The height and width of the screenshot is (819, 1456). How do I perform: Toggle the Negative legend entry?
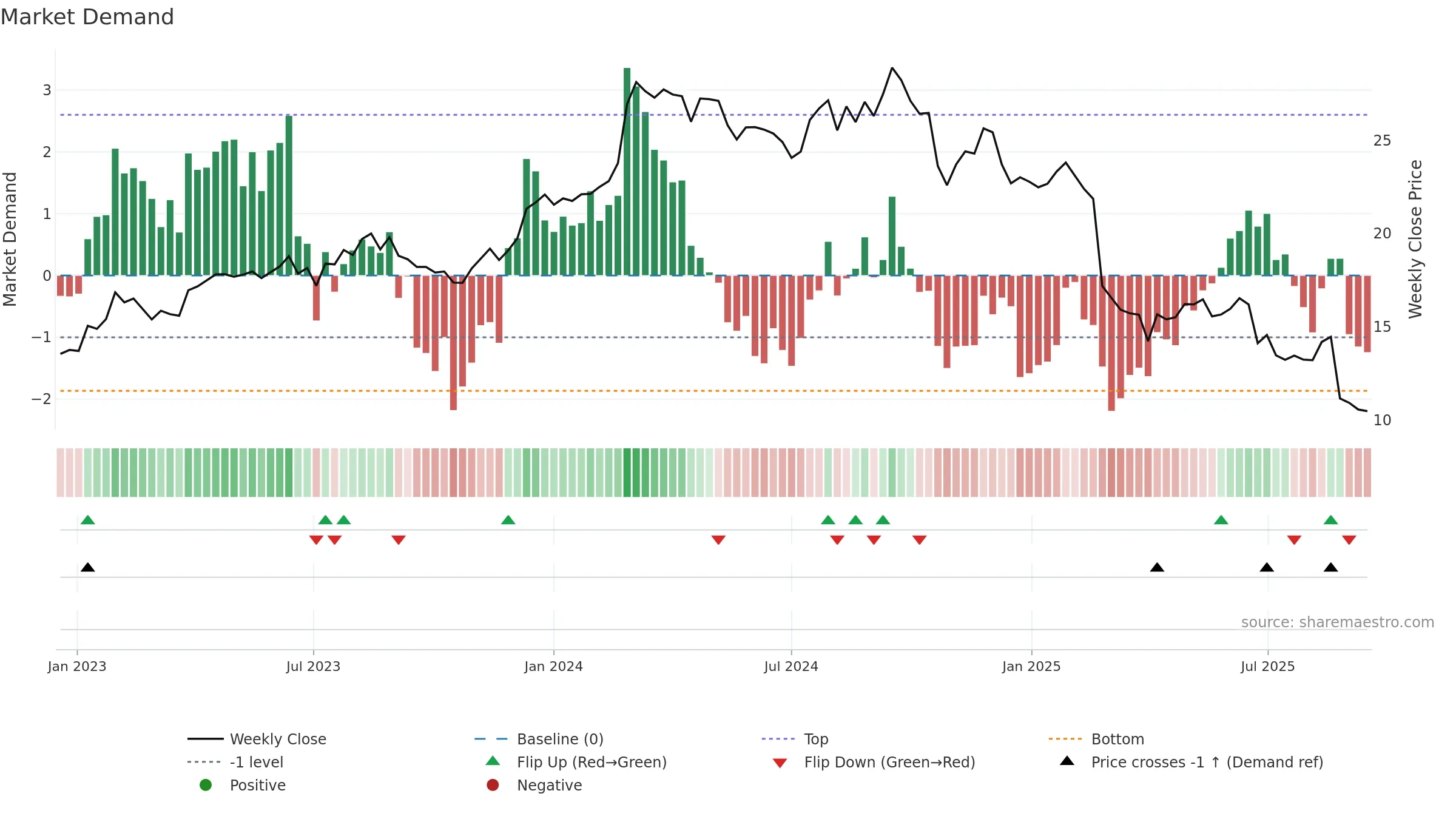point(534,785)
